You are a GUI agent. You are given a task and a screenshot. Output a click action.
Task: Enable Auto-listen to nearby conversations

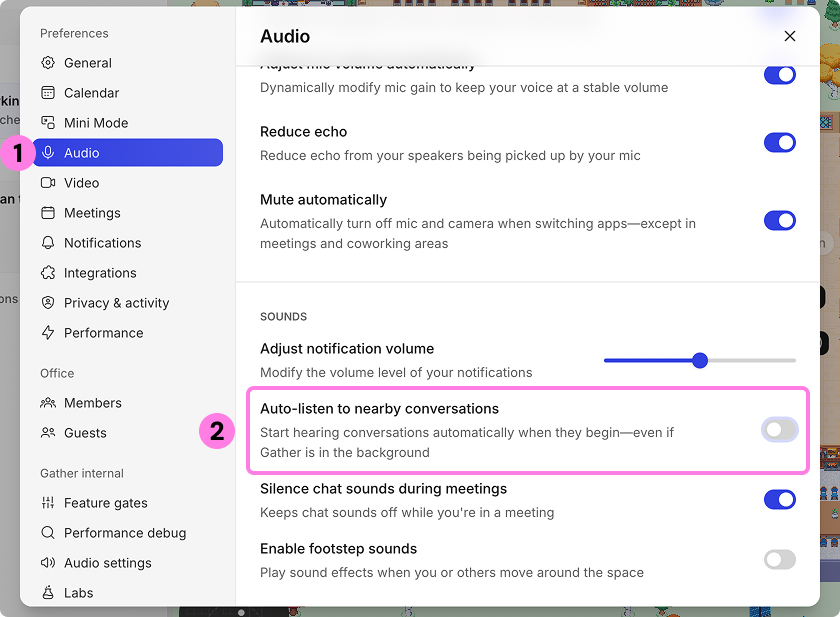(780, 429)
